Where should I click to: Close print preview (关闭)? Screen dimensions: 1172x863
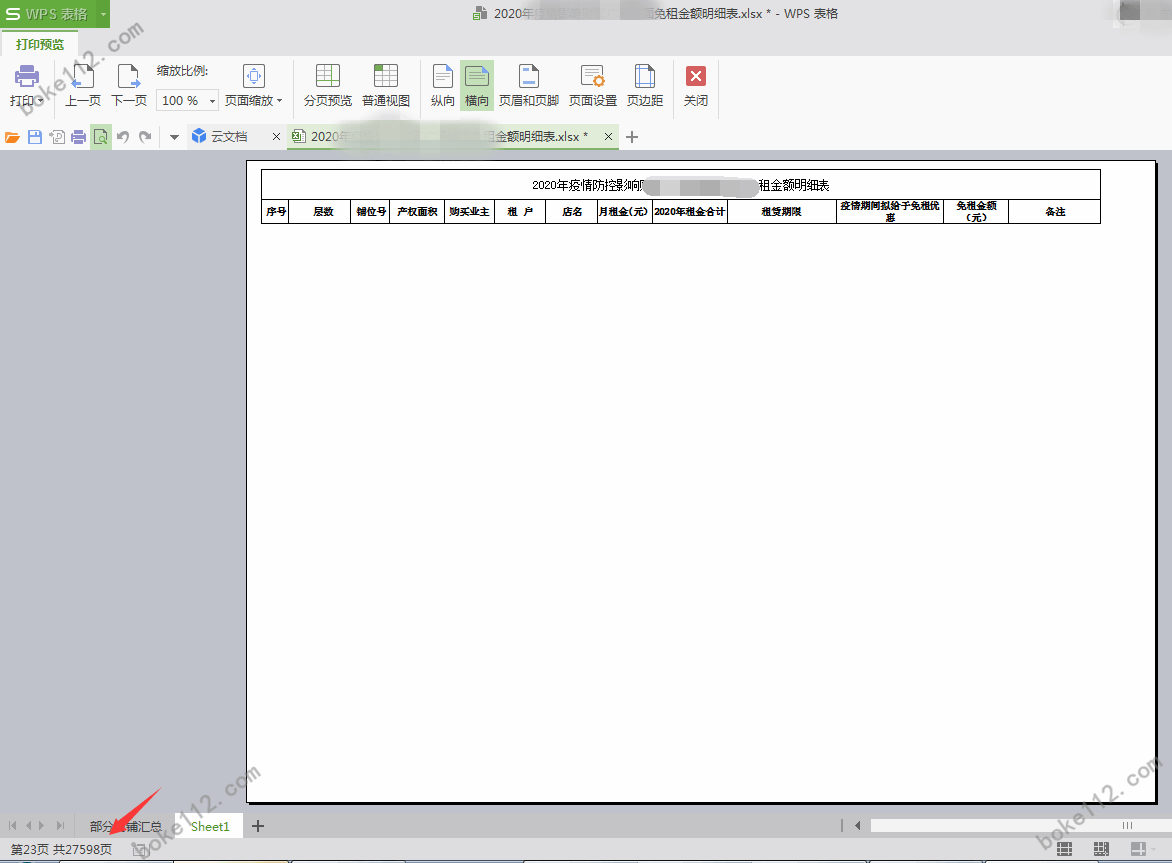point(696,86)
